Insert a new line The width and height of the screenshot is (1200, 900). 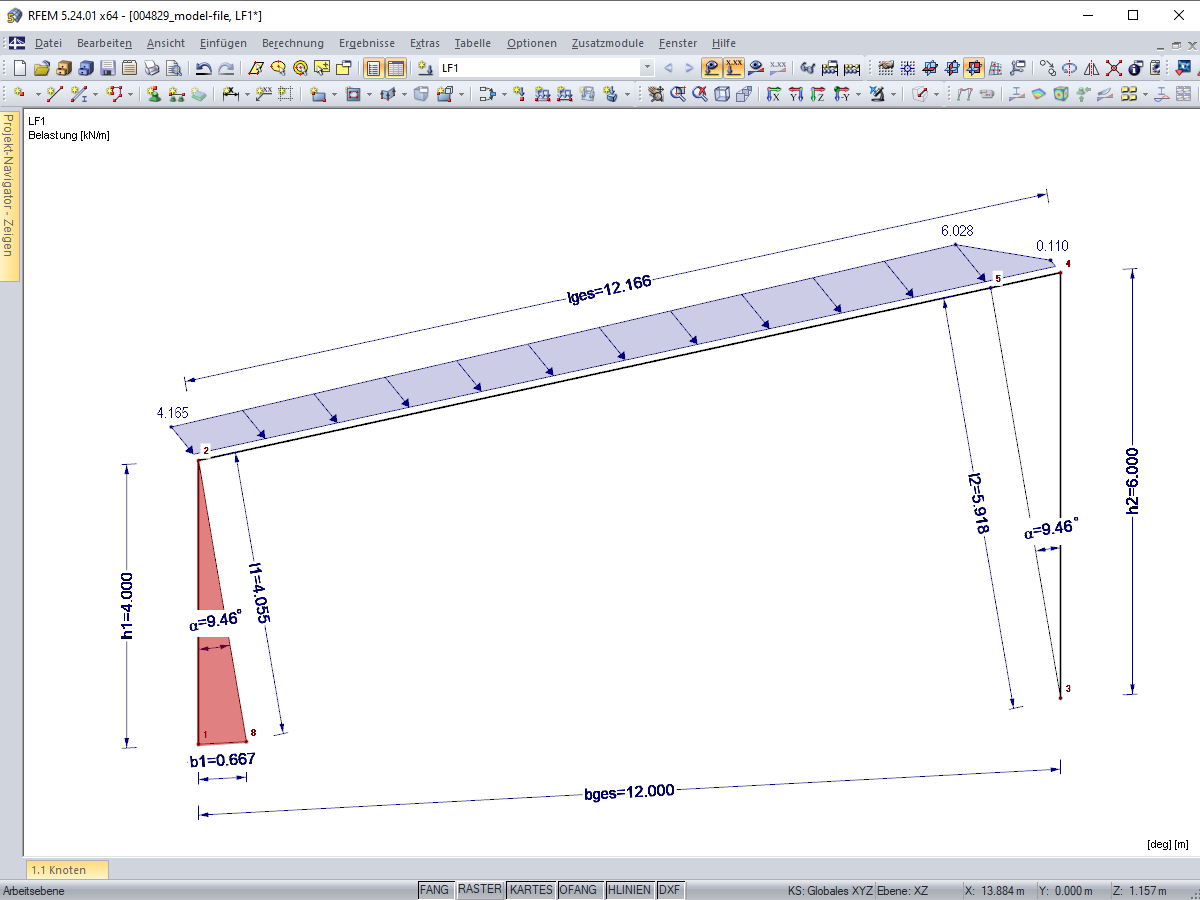[x=54, y=94]
